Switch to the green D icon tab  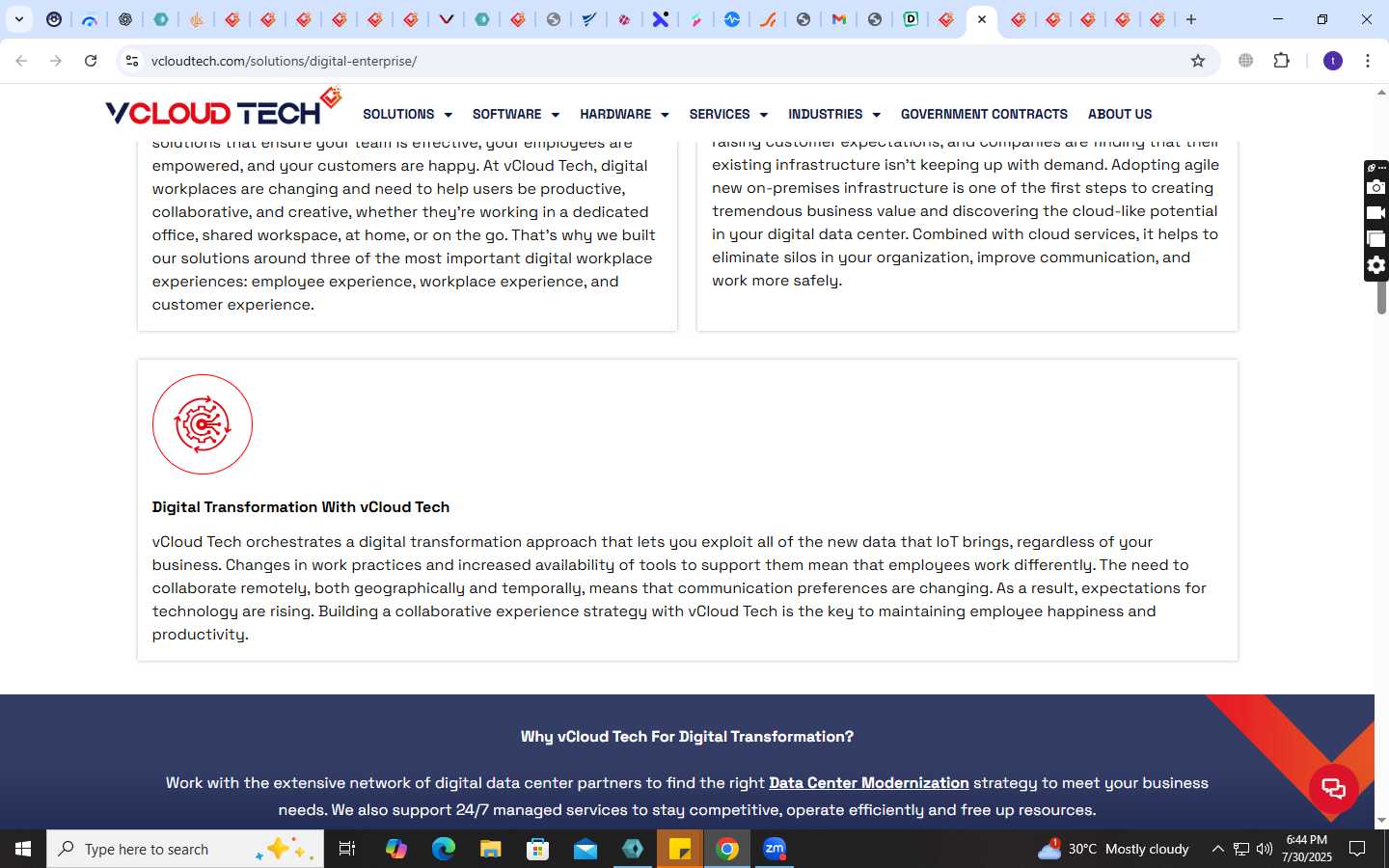click(911, 19)
